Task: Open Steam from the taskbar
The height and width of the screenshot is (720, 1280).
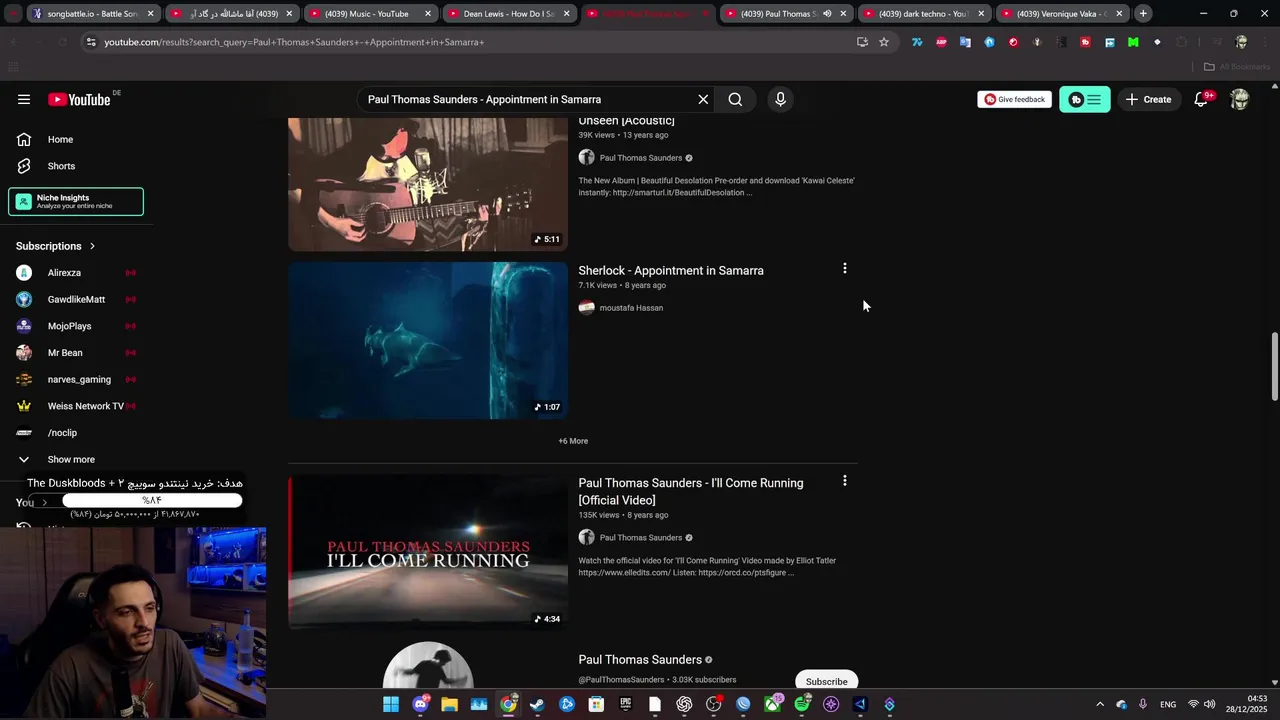Action: click(537, 704)
